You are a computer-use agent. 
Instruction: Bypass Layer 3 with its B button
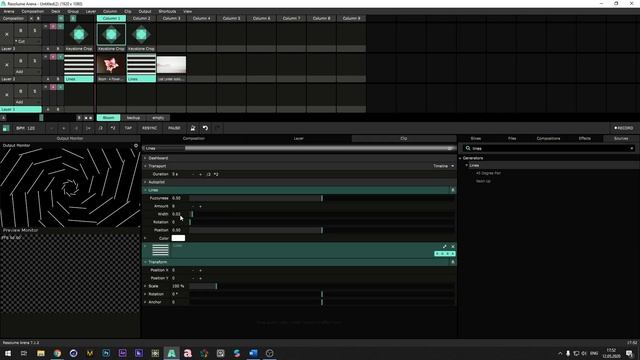[21, 31]
